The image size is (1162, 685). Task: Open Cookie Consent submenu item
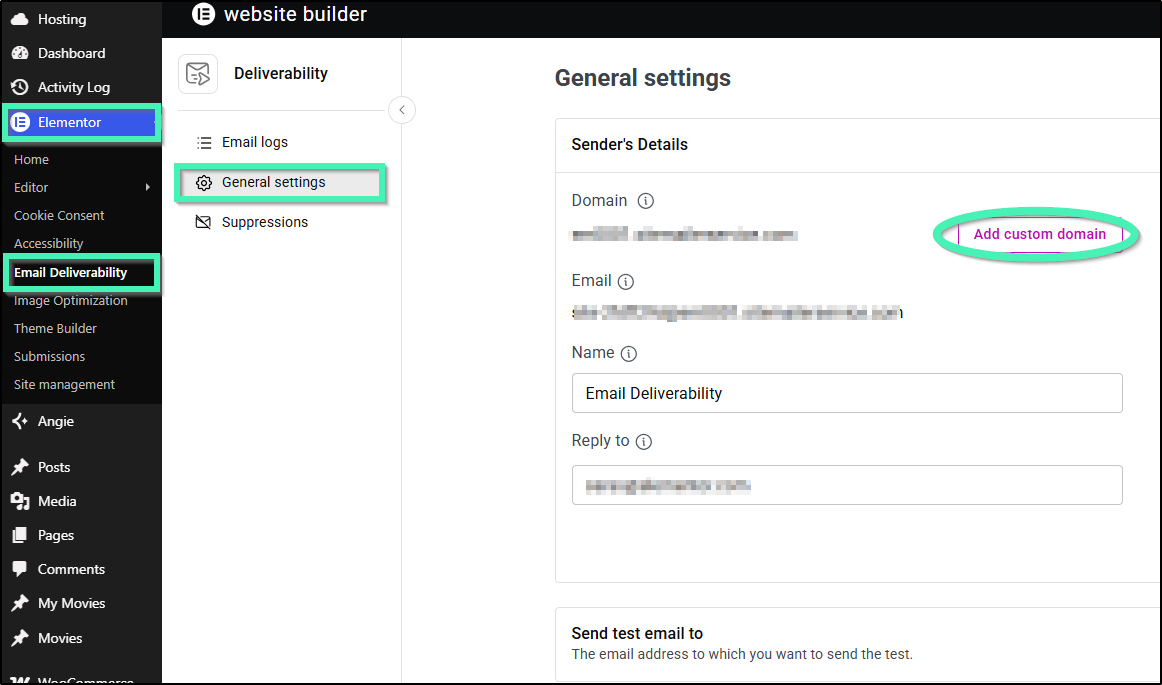59,216
